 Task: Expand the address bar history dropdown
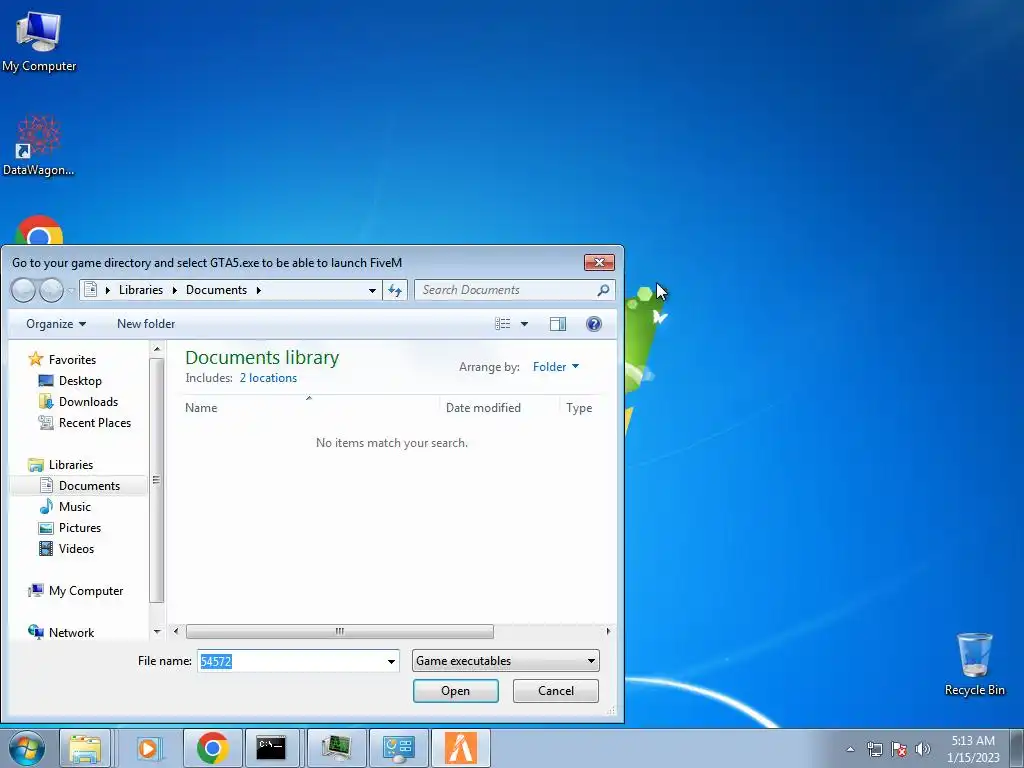(372, 290)
